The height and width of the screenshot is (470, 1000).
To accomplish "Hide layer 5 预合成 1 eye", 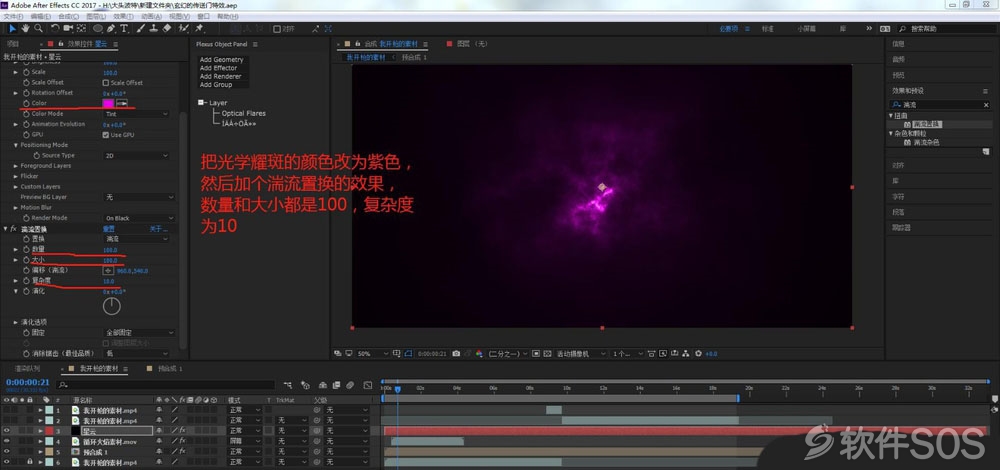I will (x=8, y=452).
